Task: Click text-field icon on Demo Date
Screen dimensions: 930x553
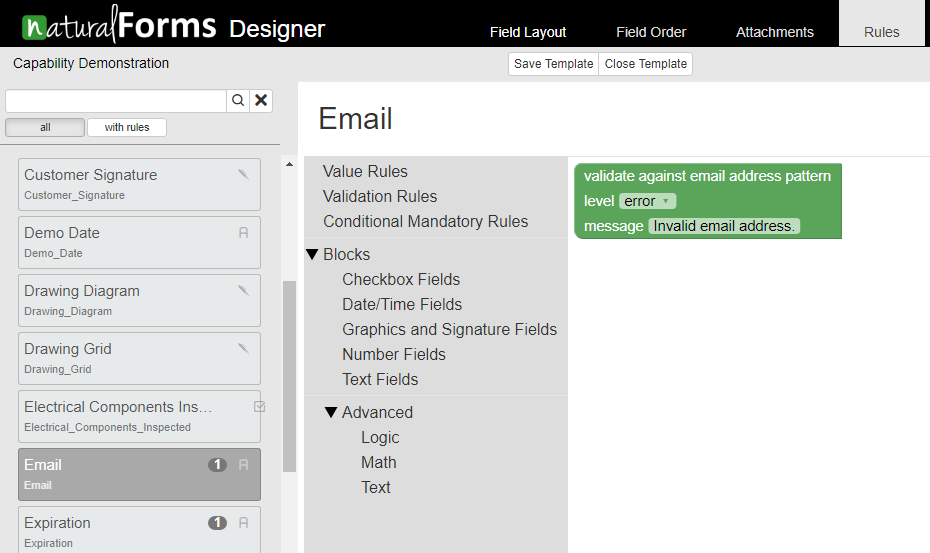Action: 243,233
